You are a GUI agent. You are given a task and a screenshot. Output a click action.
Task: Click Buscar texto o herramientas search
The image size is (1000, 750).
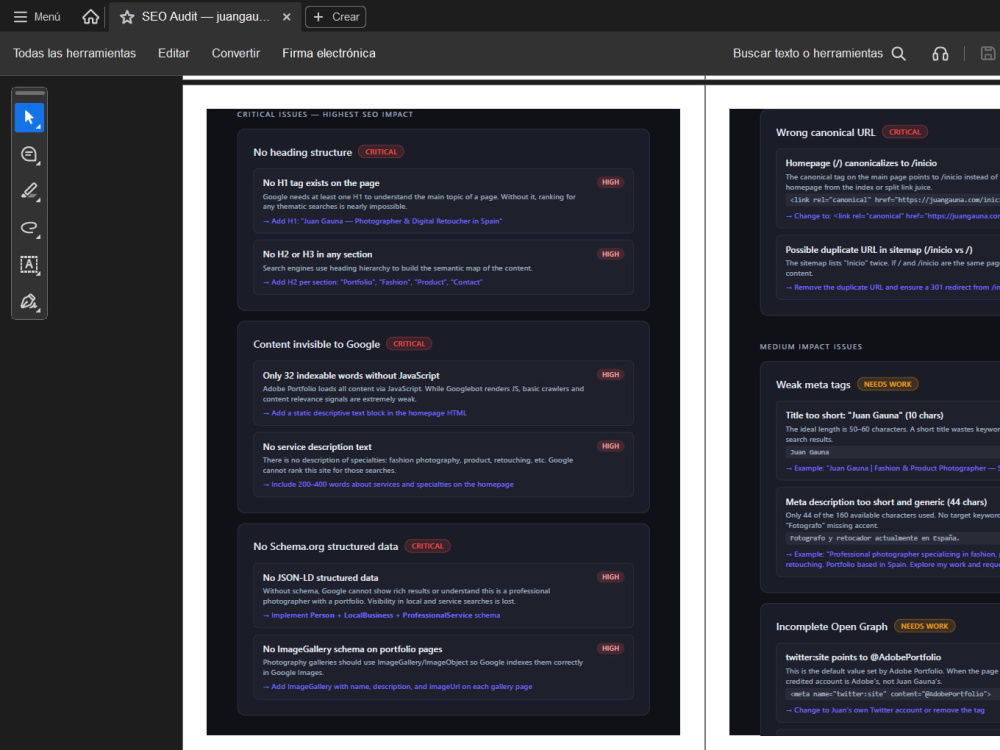click(807, 54)
